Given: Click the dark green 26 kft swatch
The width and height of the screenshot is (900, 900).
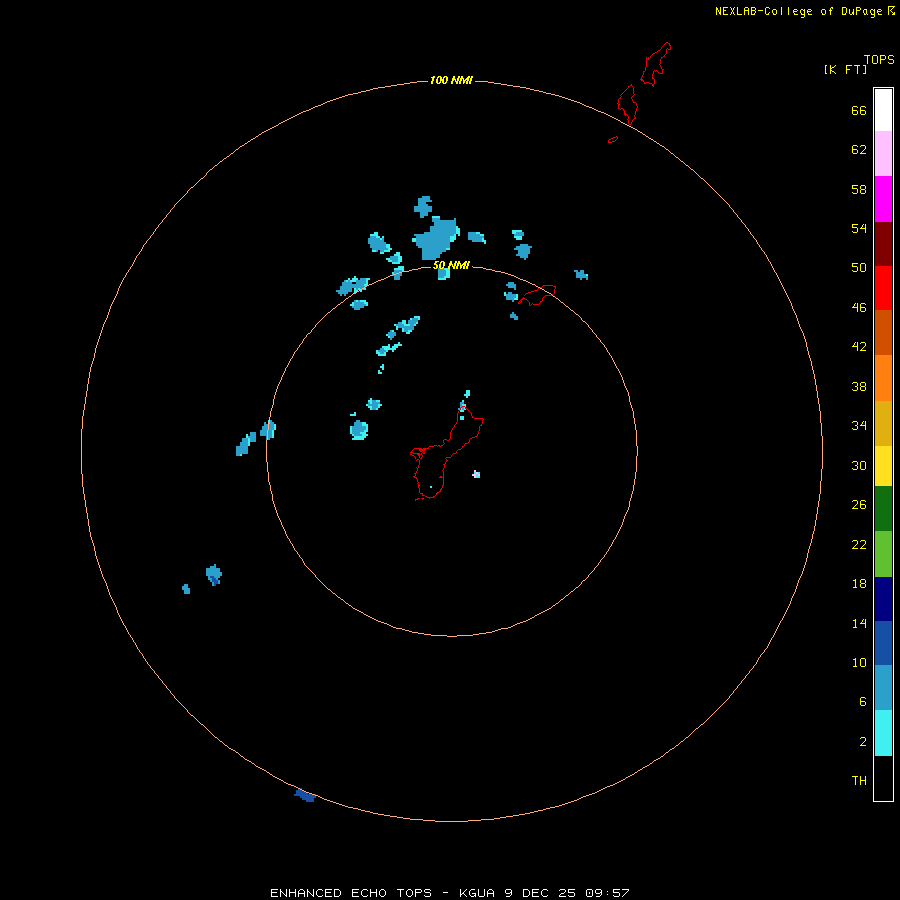Looking at the screenshot, I should (x=883, y=509).
